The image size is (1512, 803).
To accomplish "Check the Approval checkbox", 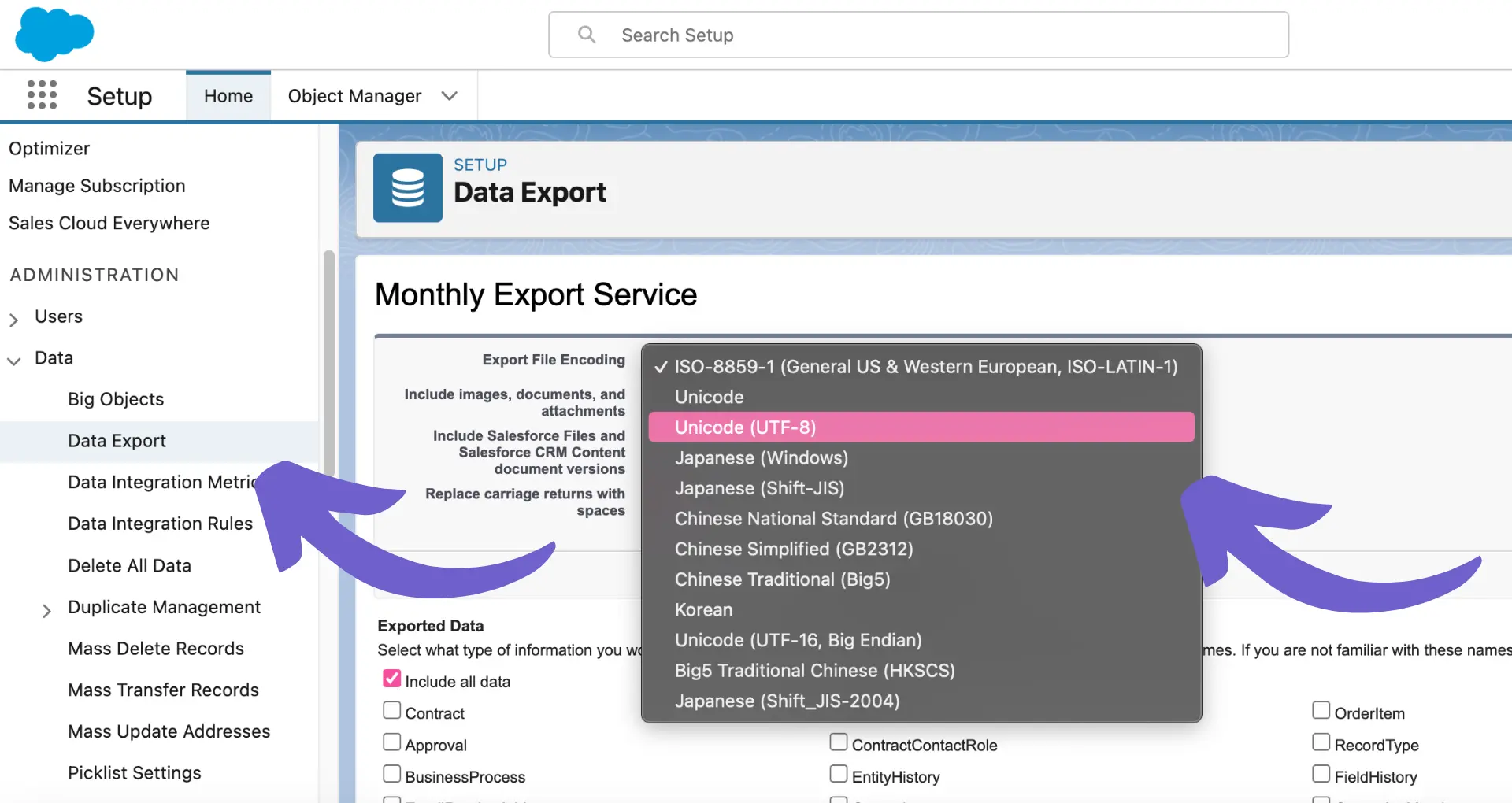I will coord(391,742).
